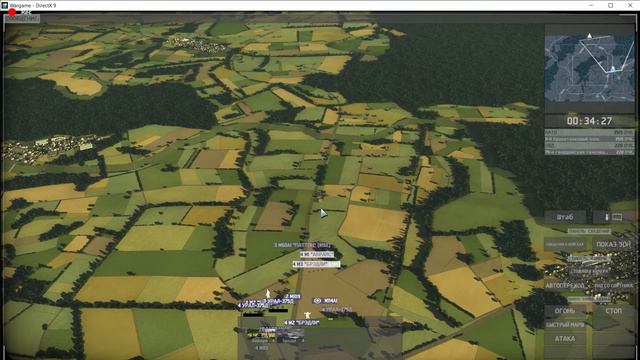Toggle АВТОПЕРЕХОД mode
This screenshot has height=360, width=640.
[565, 286]
